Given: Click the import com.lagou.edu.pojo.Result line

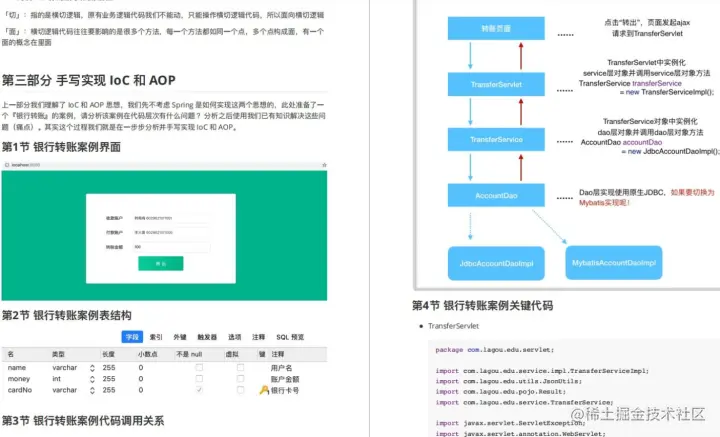Looking at the screenshot, I should pos(501,392).
